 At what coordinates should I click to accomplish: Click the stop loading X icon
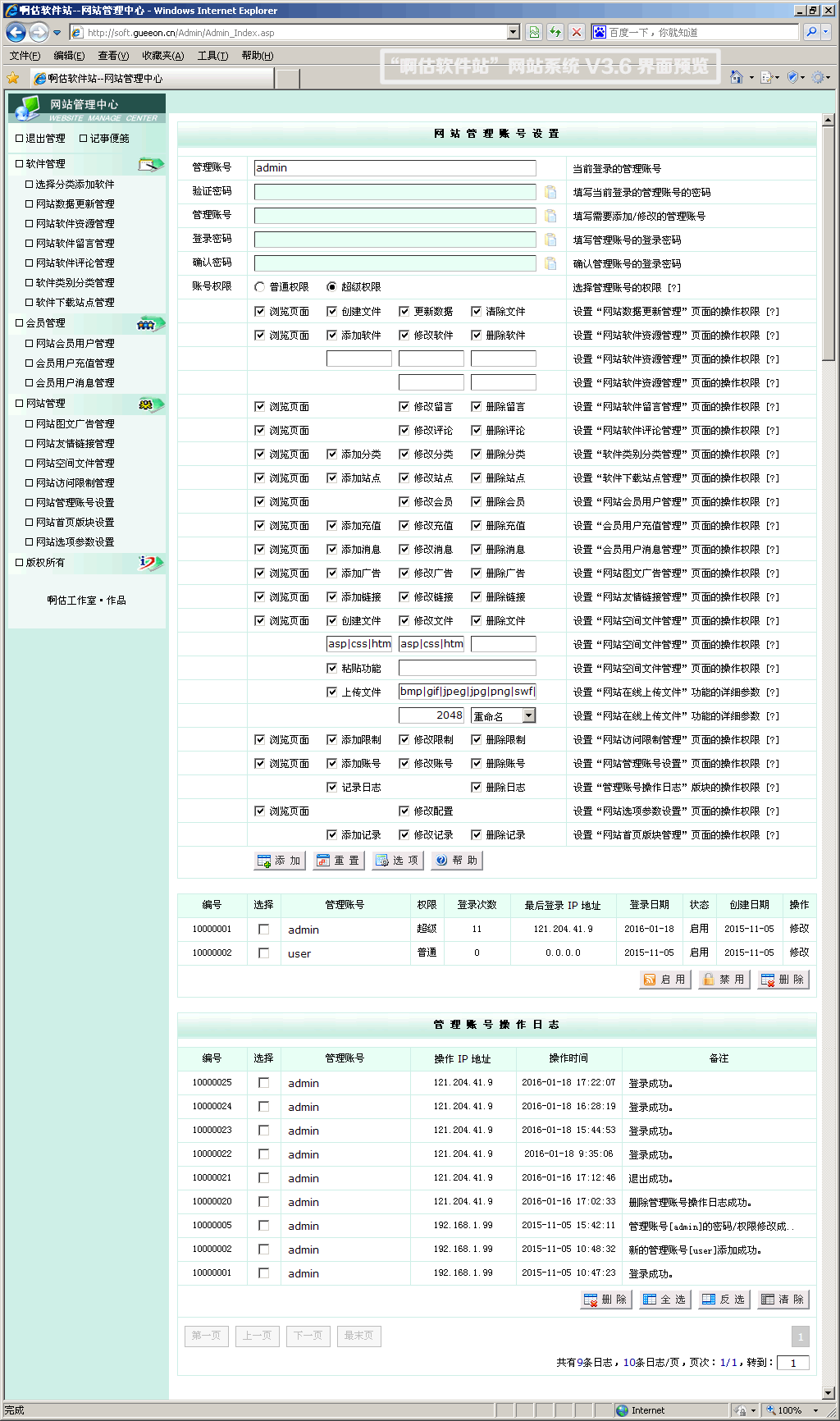point(577,32)
